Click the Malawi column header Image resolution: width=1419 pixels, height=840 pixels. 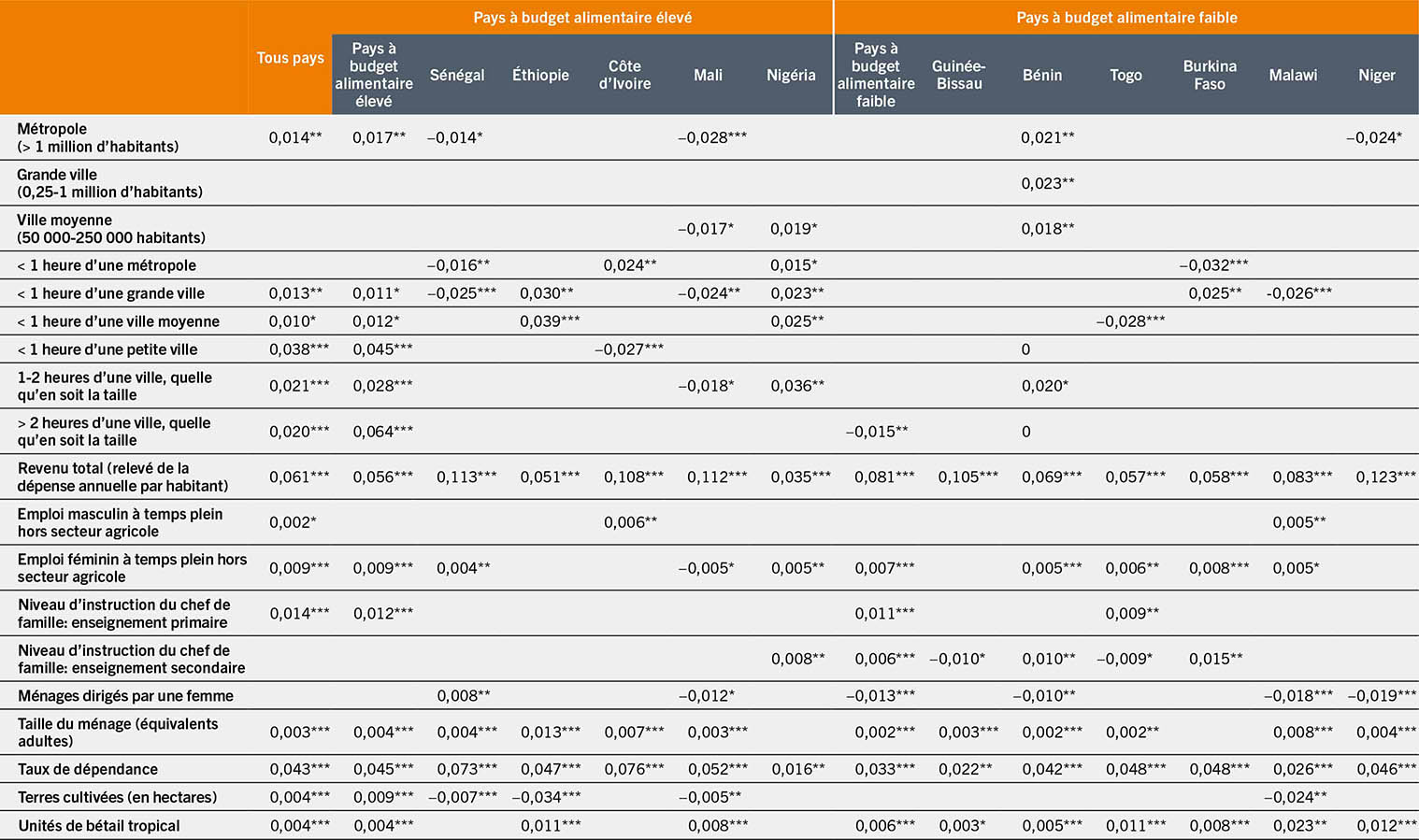[1293, 75]
